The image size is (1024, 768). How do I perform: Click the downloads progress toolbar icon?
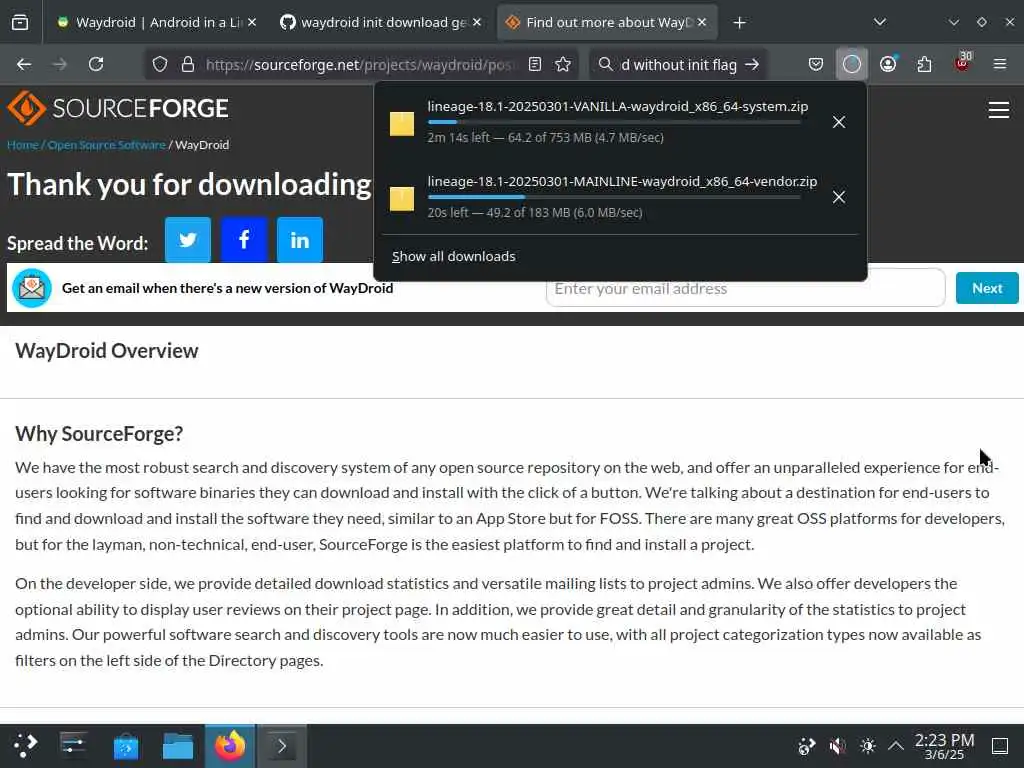tap(852, 64)
